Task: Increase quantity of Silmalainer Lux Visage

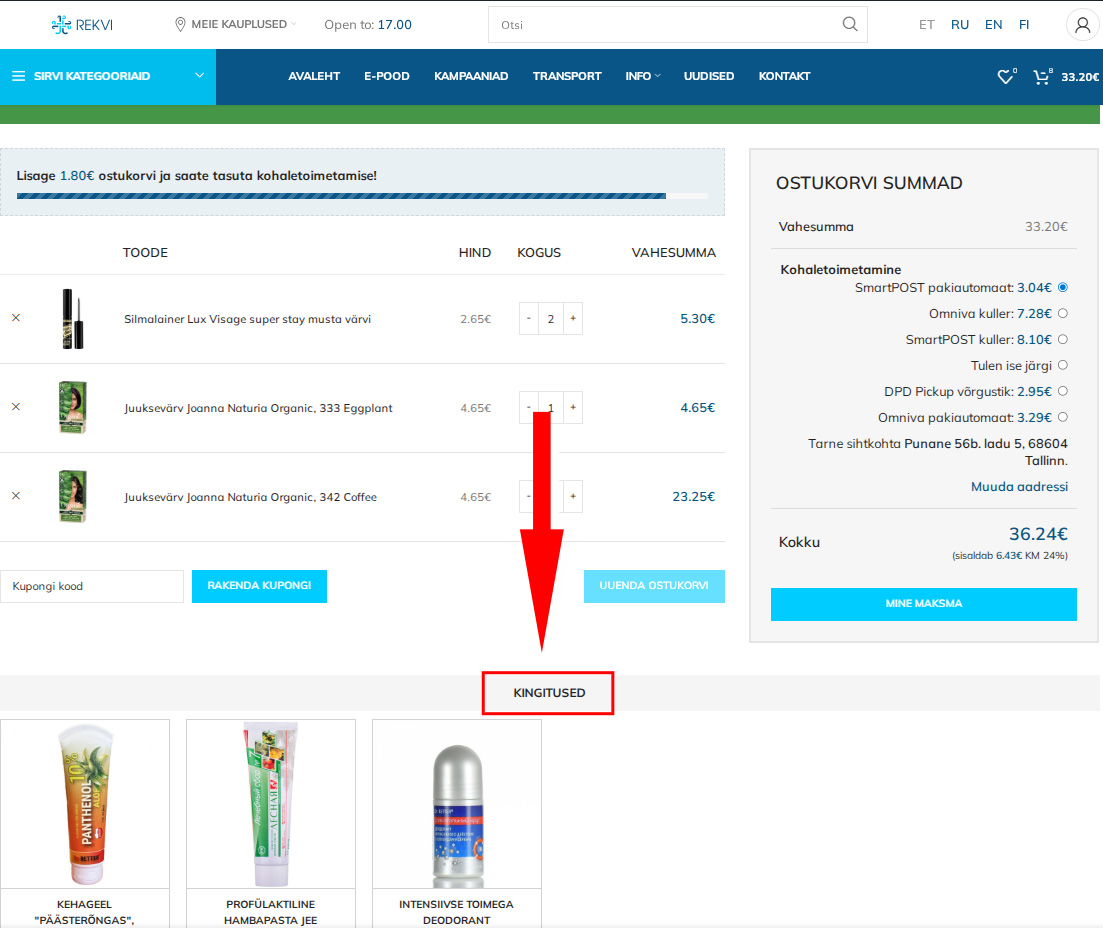Action: point(573,319)
